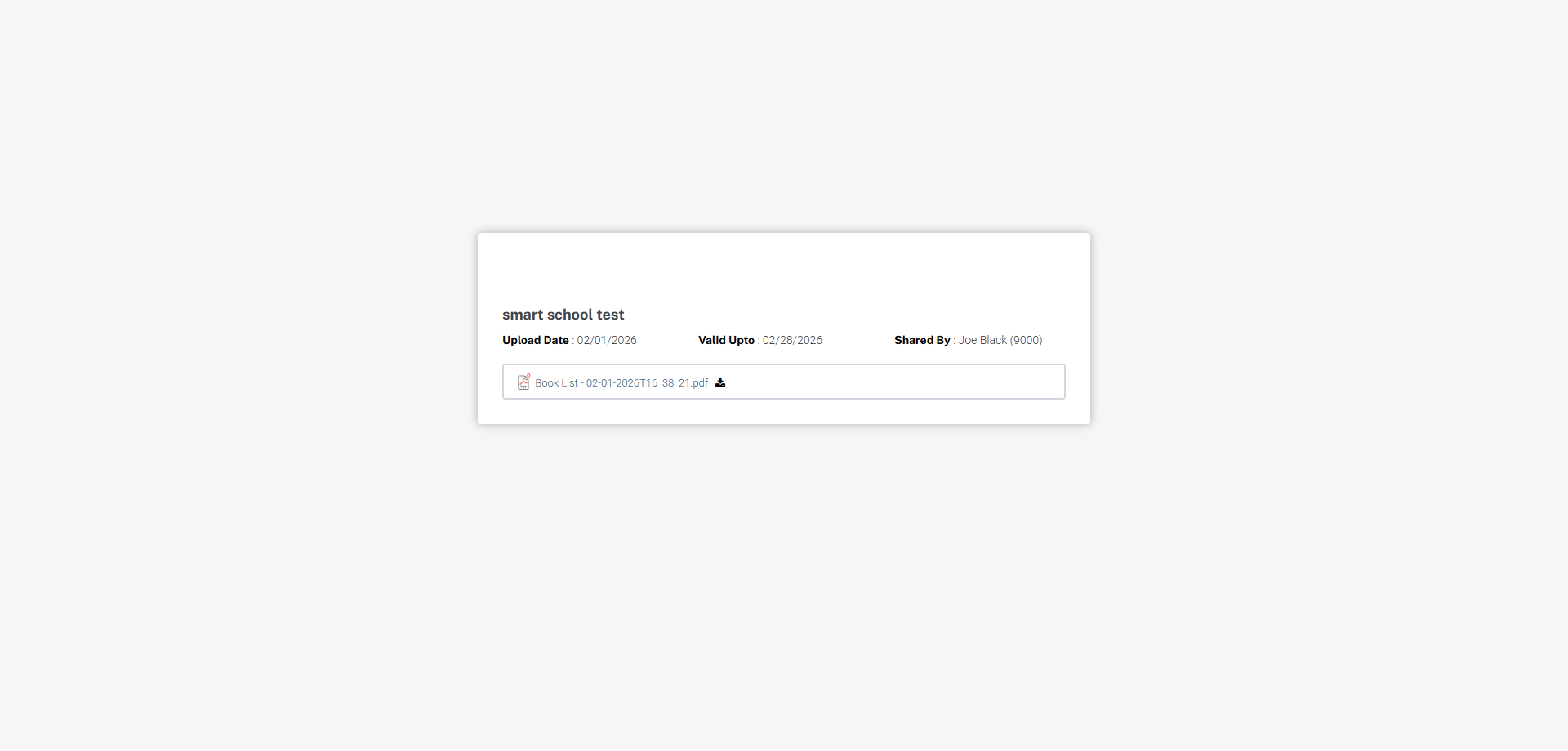Click the download icon beside the PDF filename
1568x751 pixels.
pos(720,382)
